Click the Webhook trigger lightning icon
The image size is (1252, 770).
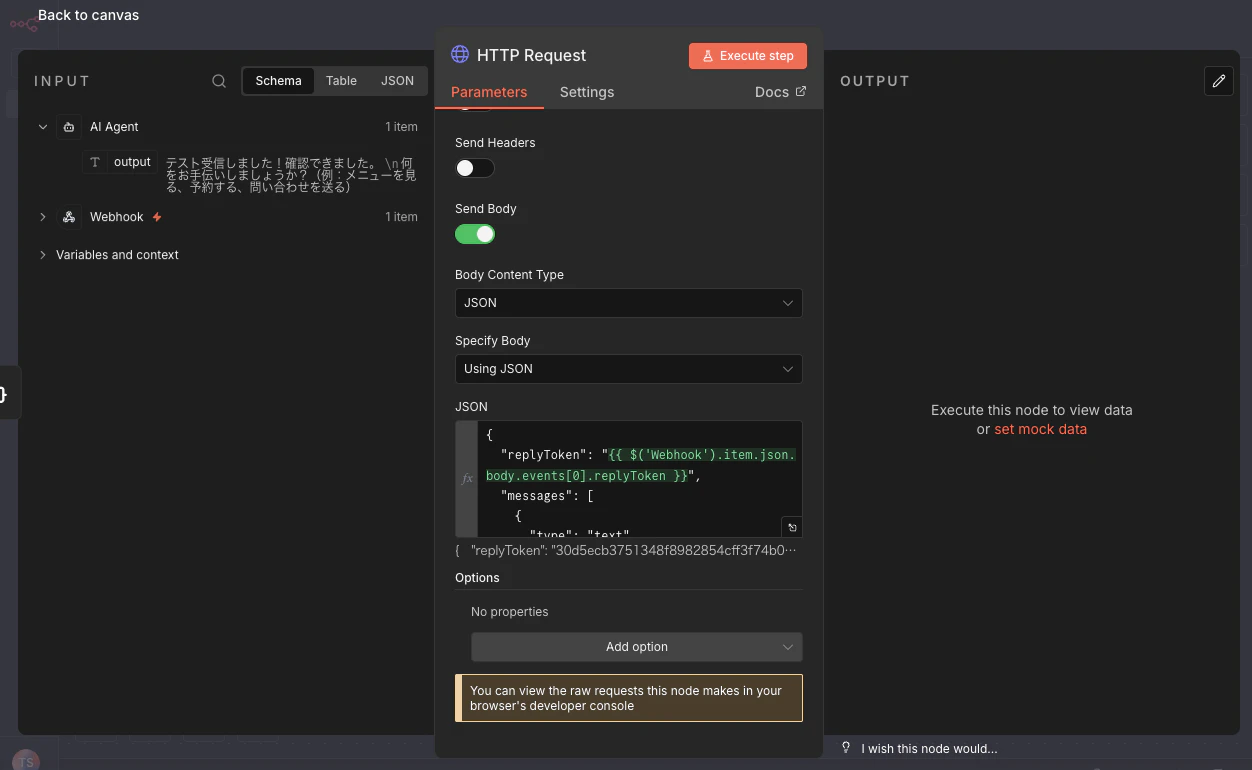(157, 217)
